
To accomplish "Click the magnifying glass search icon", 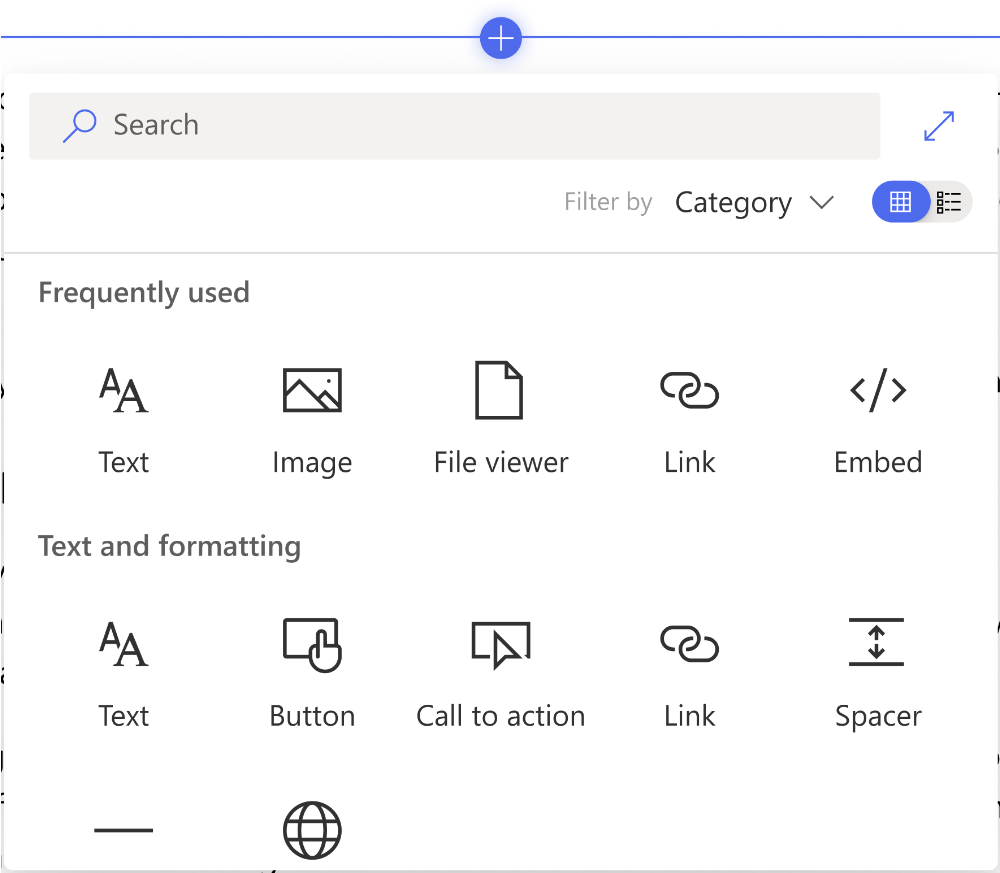I will tap(79, 126).
